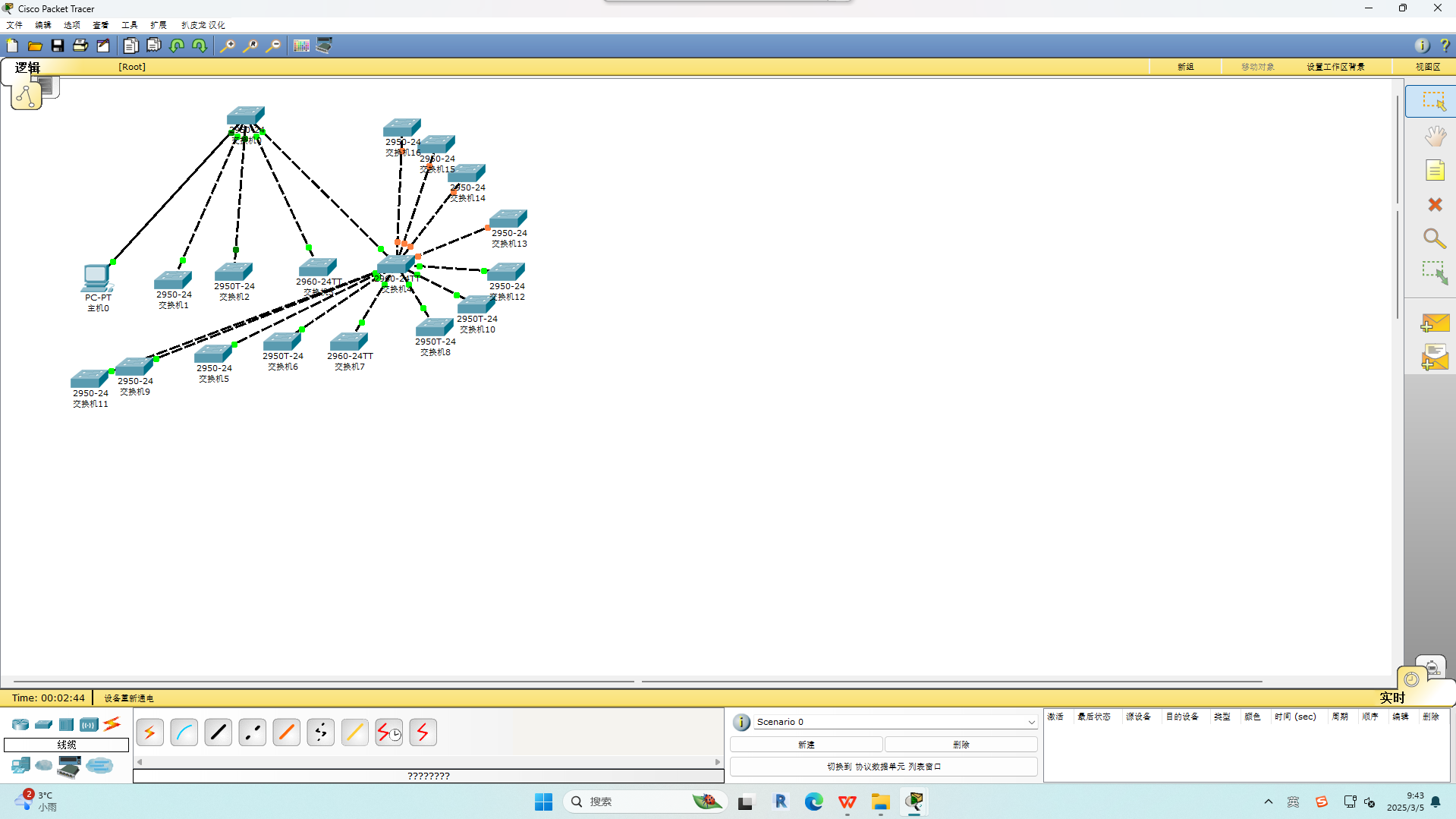Save the network with floppy icon
The height and width of the screenshot is (819, 1456).
[x=58, y=46]
